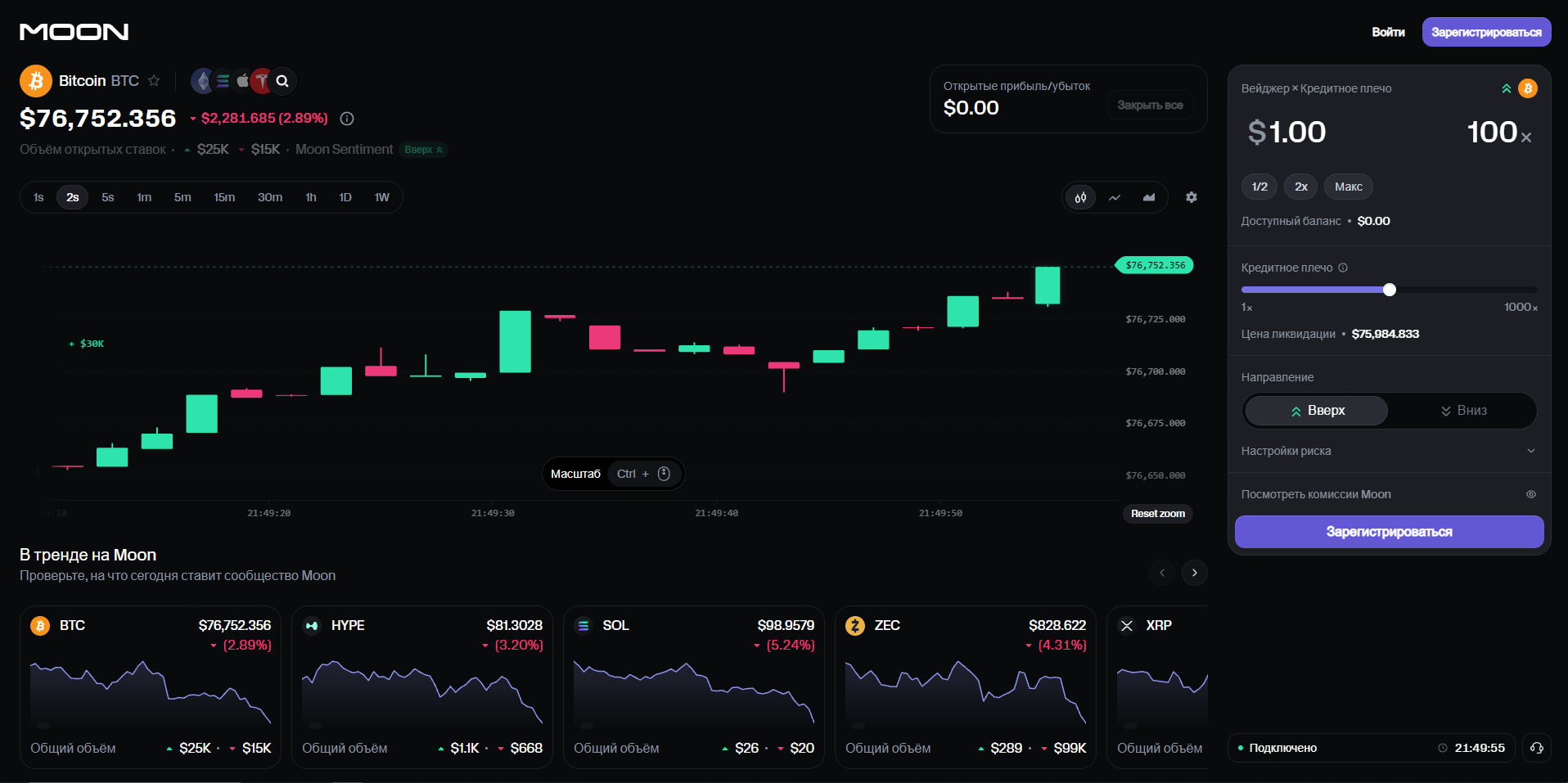Screen dimensions: 1568x783
Task: Choose the 1D timeframe tab
Action: pyautogui.click(x=345, y=197)
